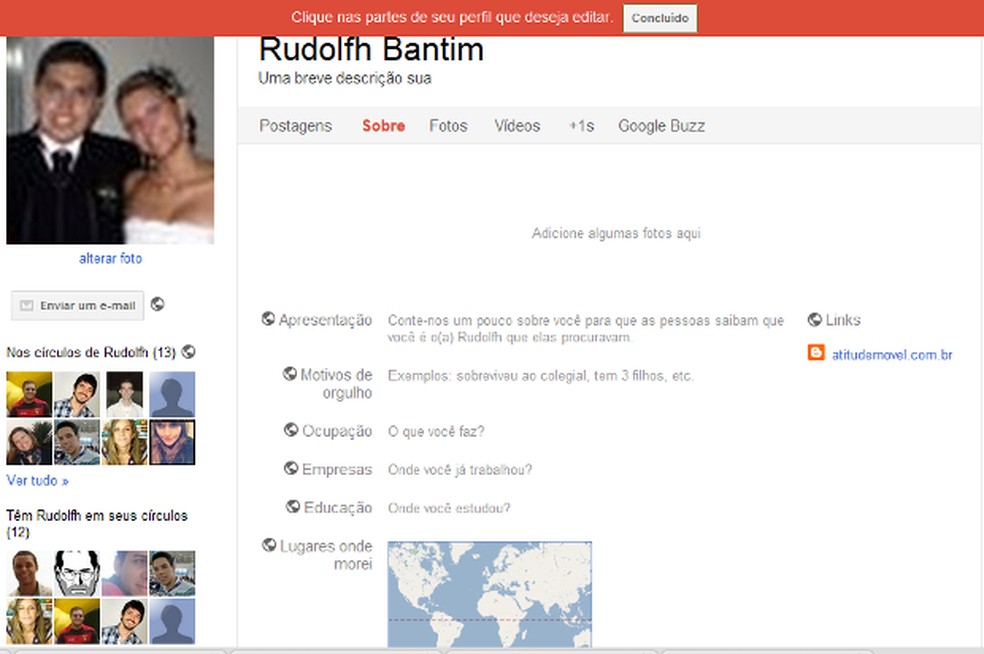The image size is (984, 654).
Task: Open the Vídeos tab
Action: (516, 126)
